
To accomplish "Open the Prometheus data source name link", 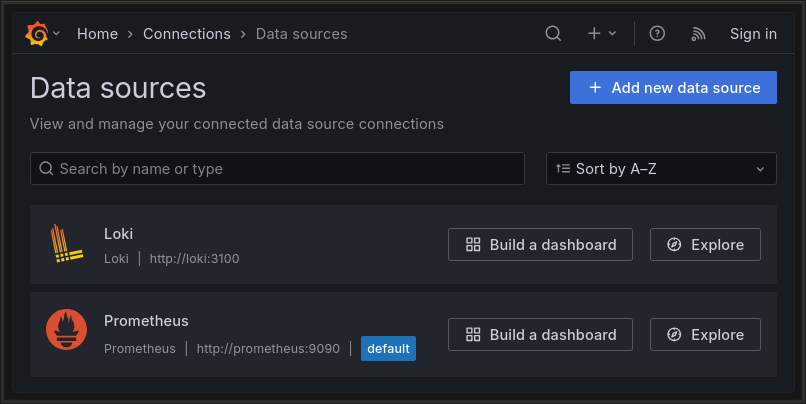I will 146,321.
